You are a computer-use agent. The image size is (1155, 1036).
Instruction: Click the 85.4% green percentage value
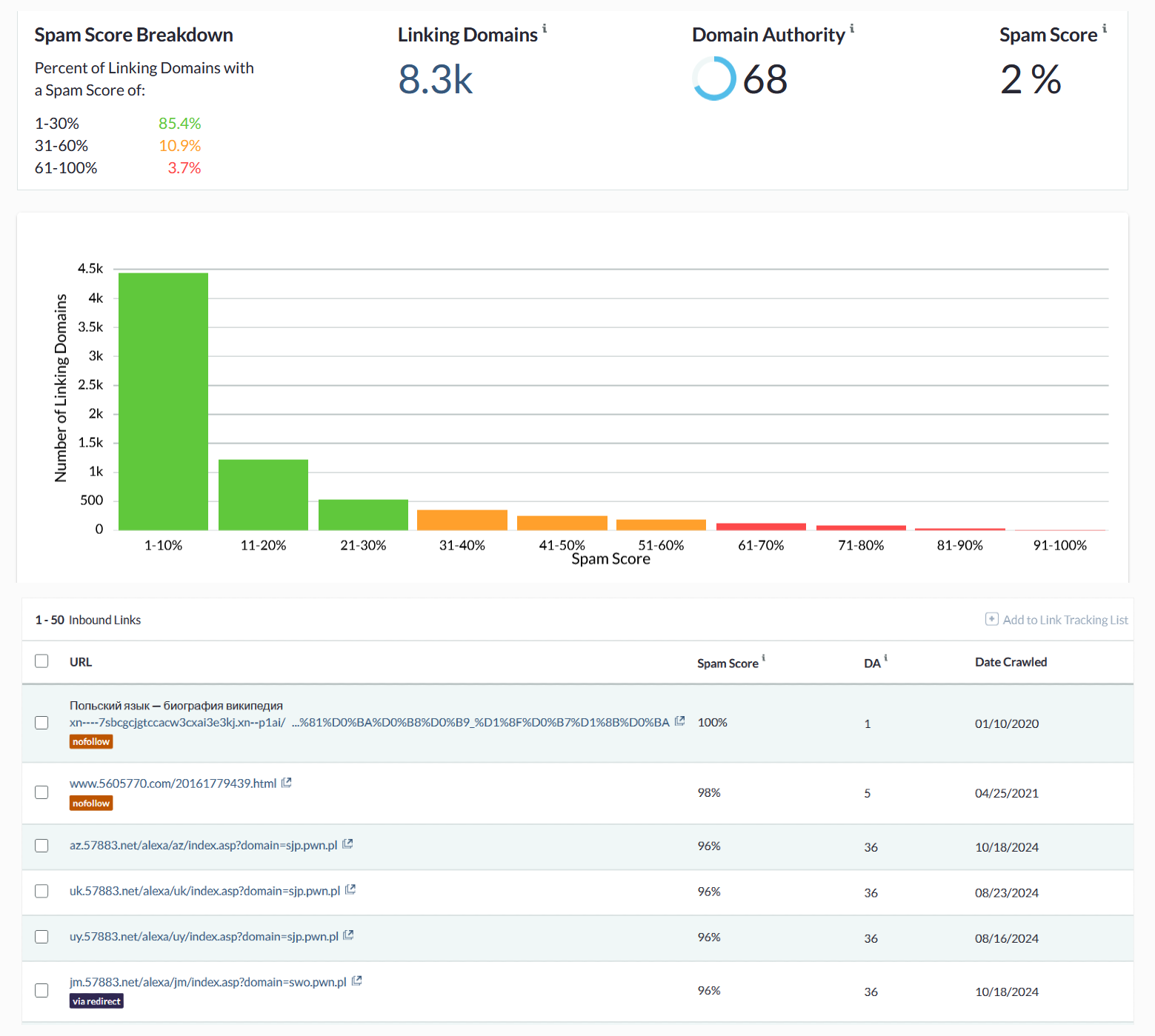[x=180, y=124]
